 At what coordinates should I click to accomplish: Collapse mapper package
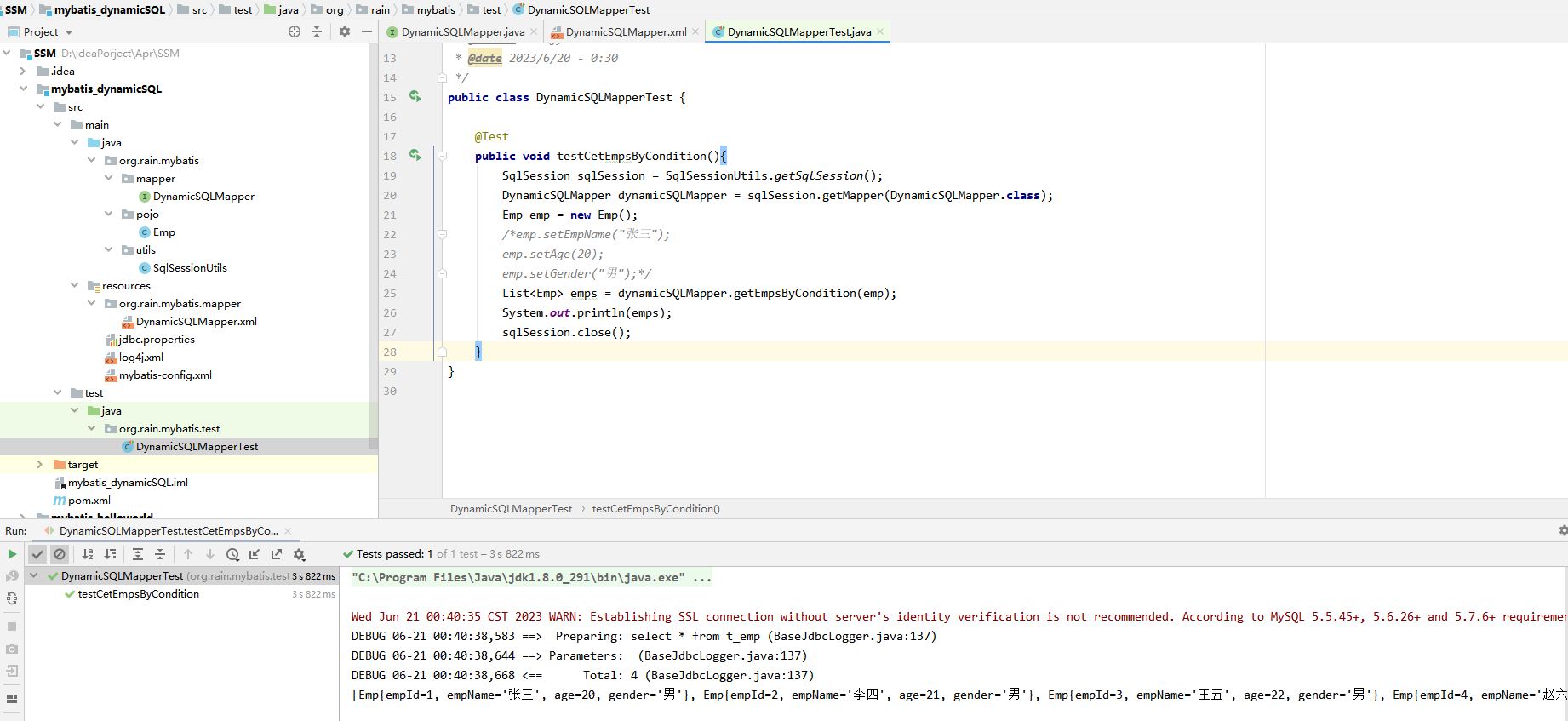pyautogui.click(x=108, y=178)
